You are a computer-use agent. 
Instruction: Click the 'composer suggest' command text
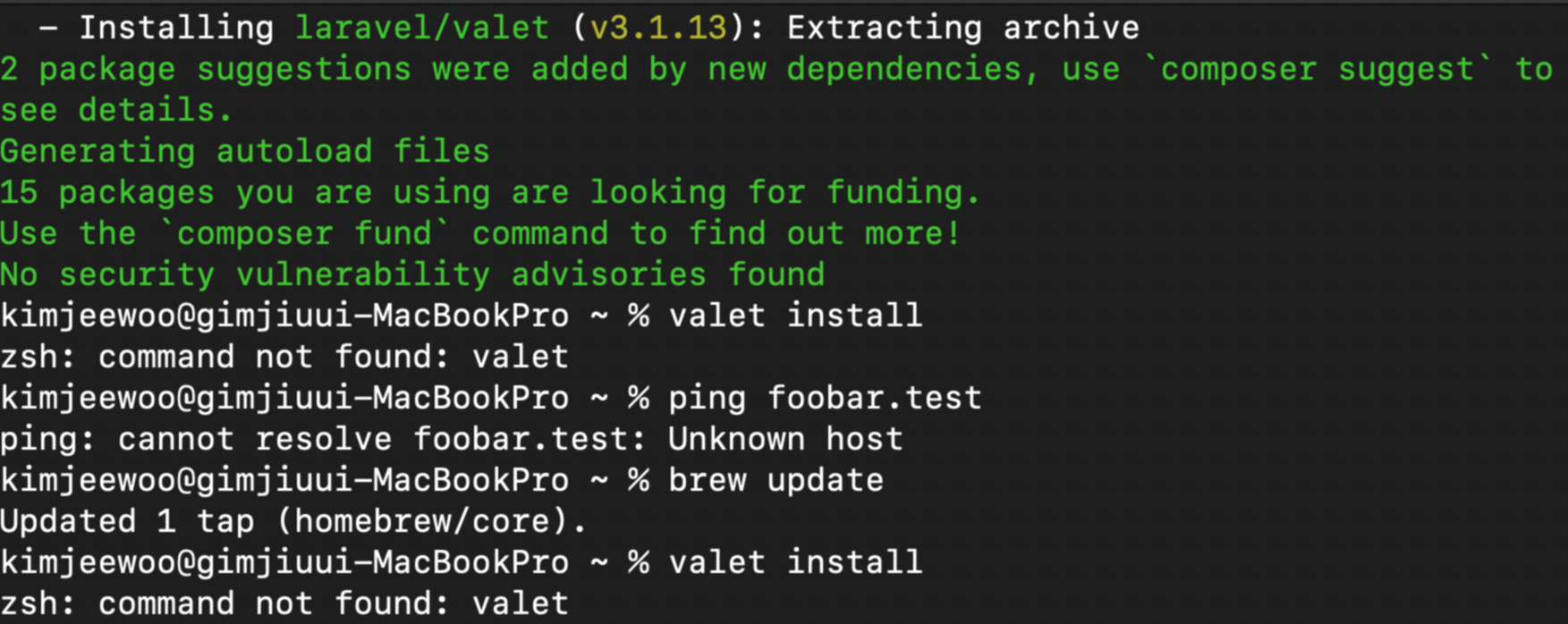click(1318, 70)
